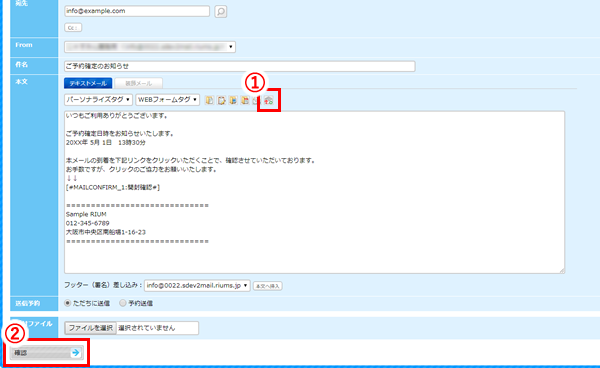This screenshot has height=368, width=600.
Task: Click the Cc: button
Action: pos(73,28)
